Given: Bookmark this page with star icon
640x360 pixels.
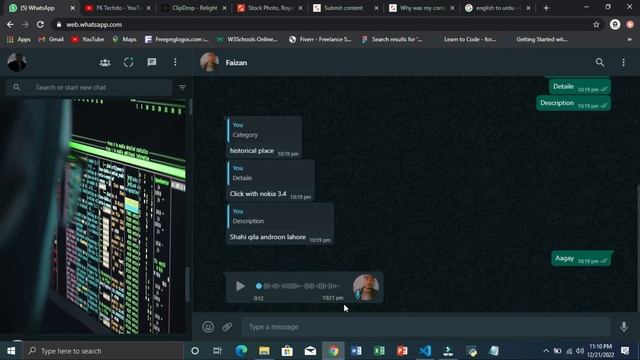Looking at the screenshot, I should point(596,25).
